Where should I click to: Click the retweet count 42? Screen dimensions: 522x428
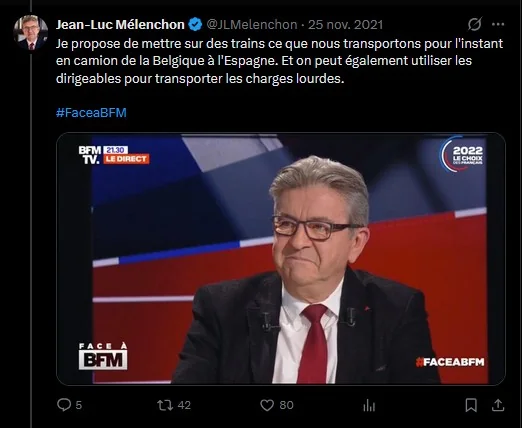(x=184, y=405)
